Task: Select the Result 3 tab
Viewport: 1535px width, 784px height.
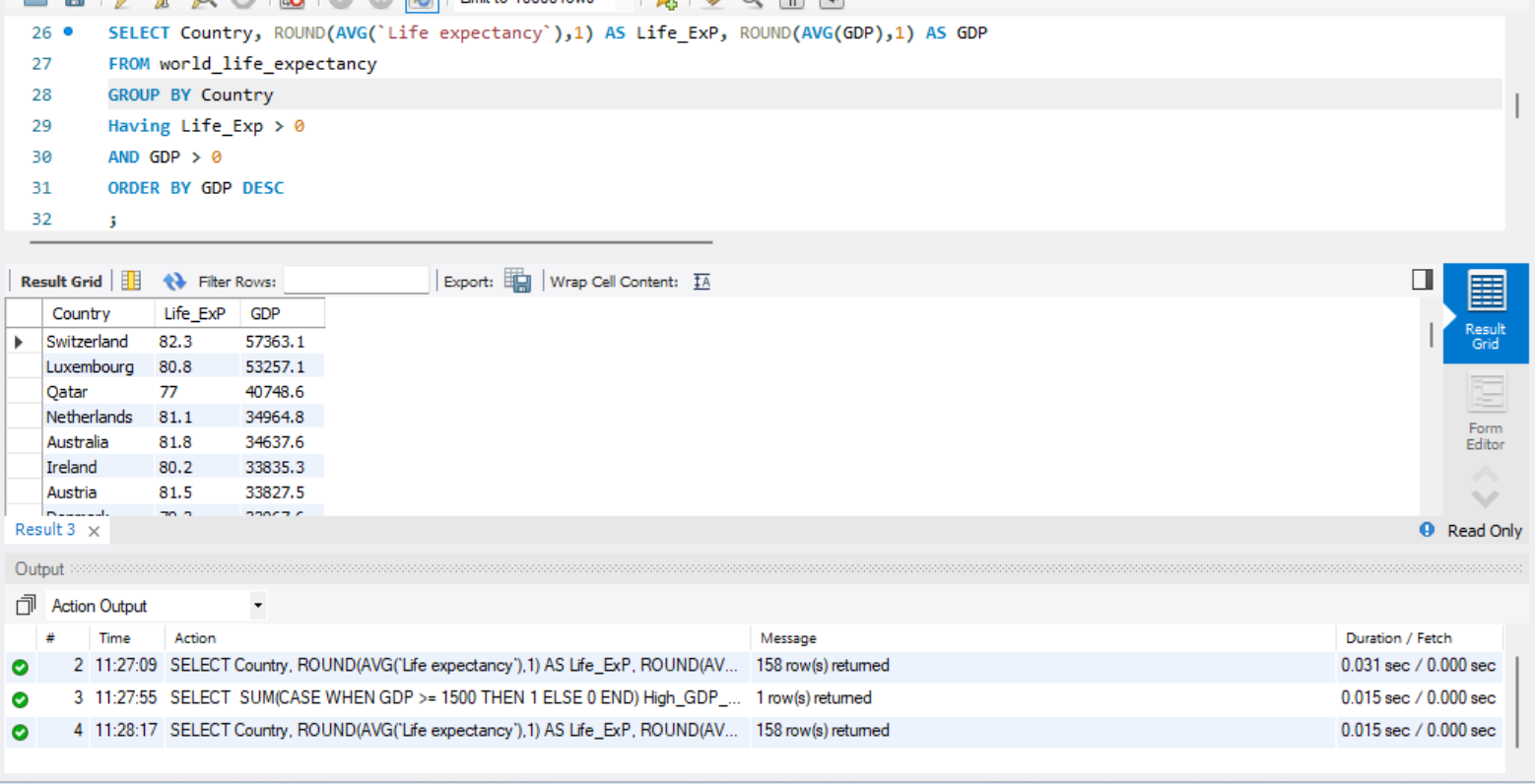Action: 45,530
